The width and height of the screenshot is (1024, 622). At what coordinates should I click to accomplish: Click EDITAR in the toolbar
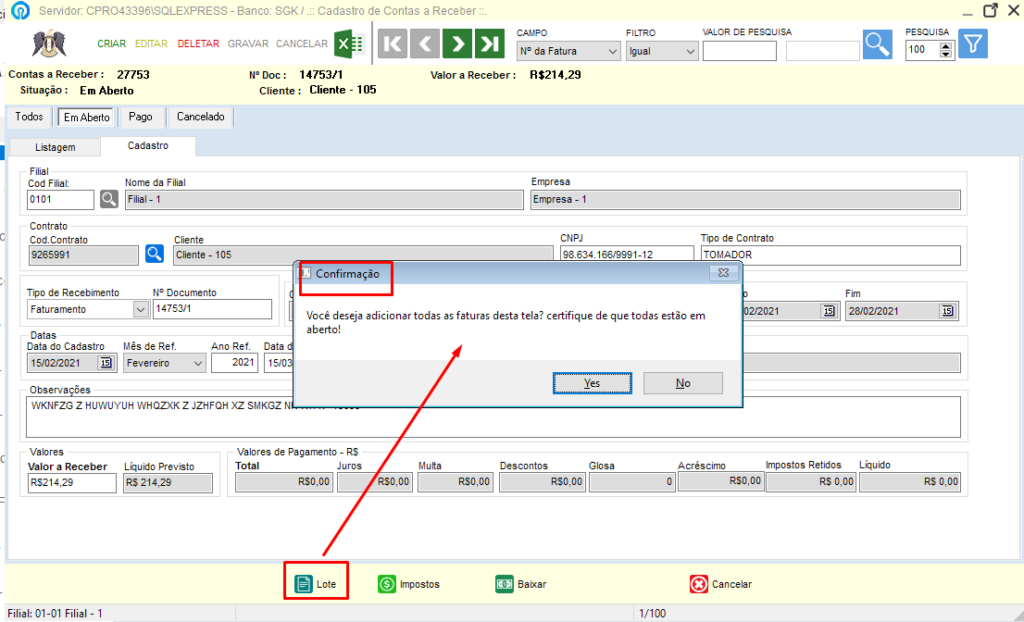pos(151,44)
